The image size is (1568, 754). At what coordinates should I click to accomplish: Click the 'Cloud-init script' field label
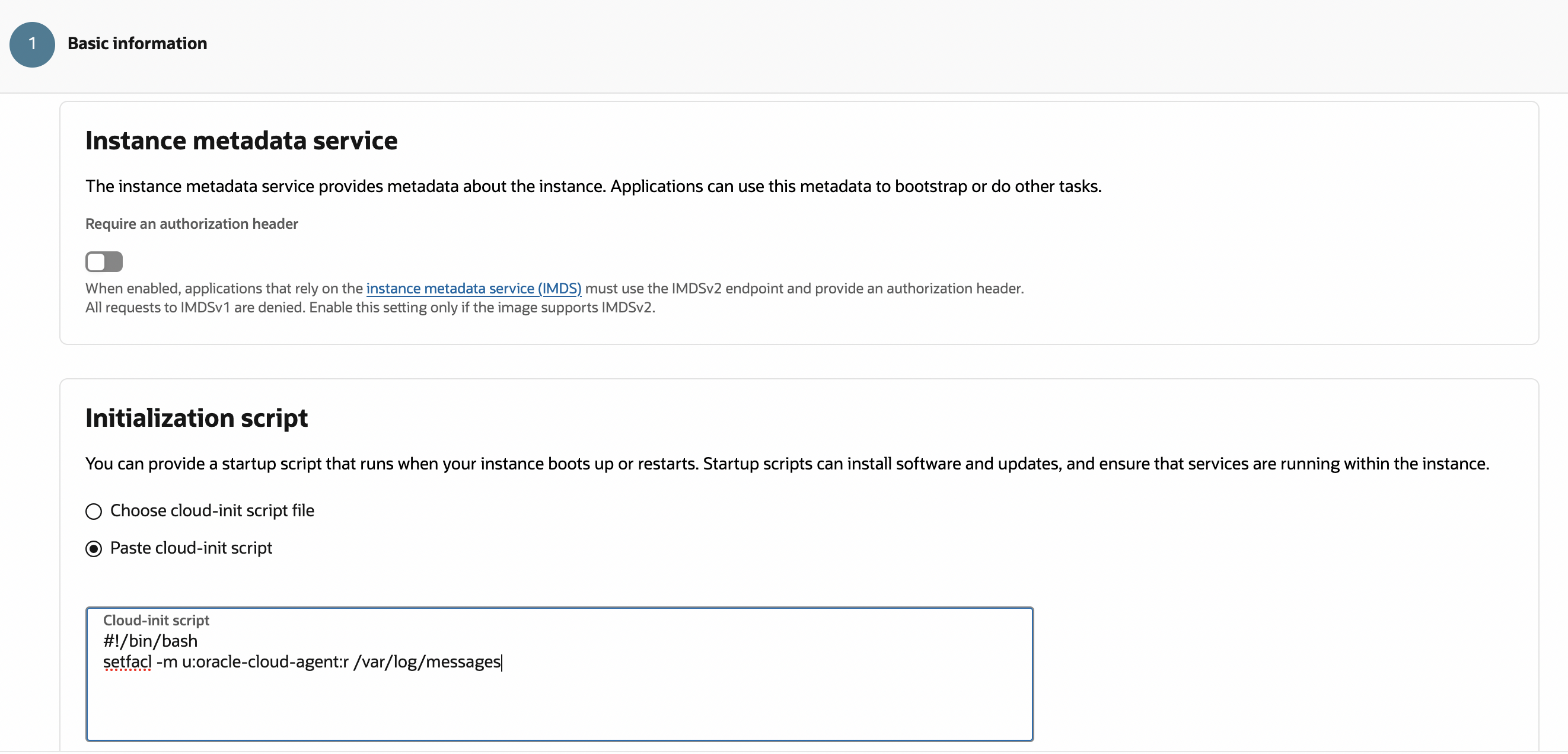tap(156, 620)
